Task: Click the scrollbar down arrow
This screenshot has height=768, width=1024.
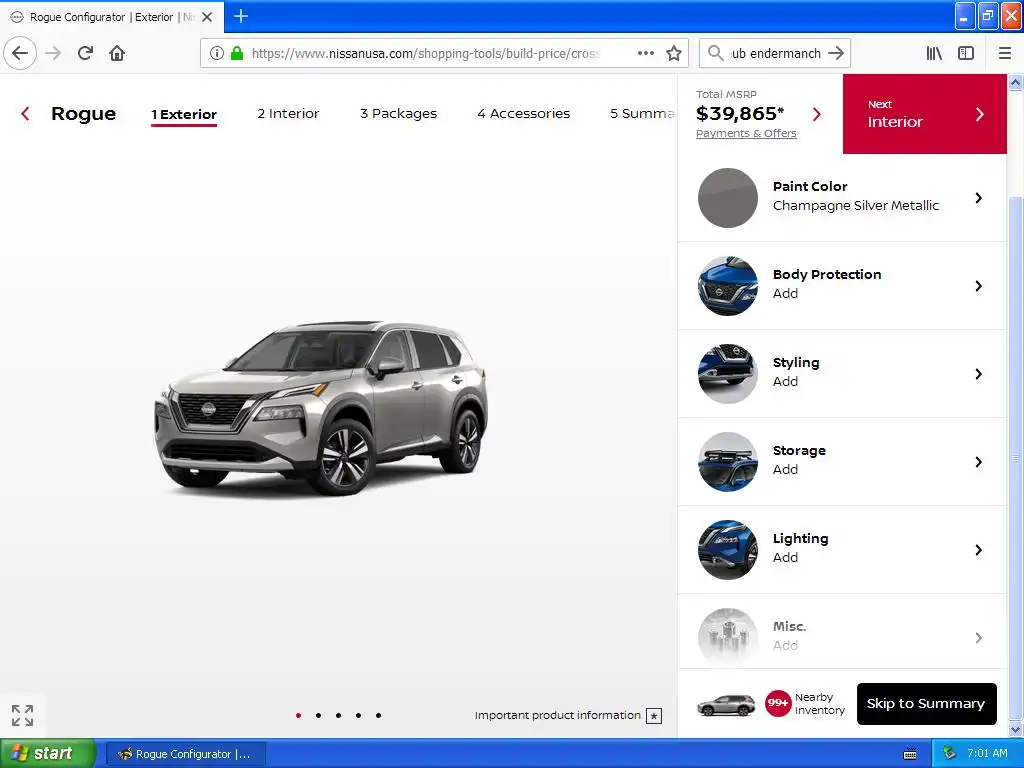Action: 1016,730
